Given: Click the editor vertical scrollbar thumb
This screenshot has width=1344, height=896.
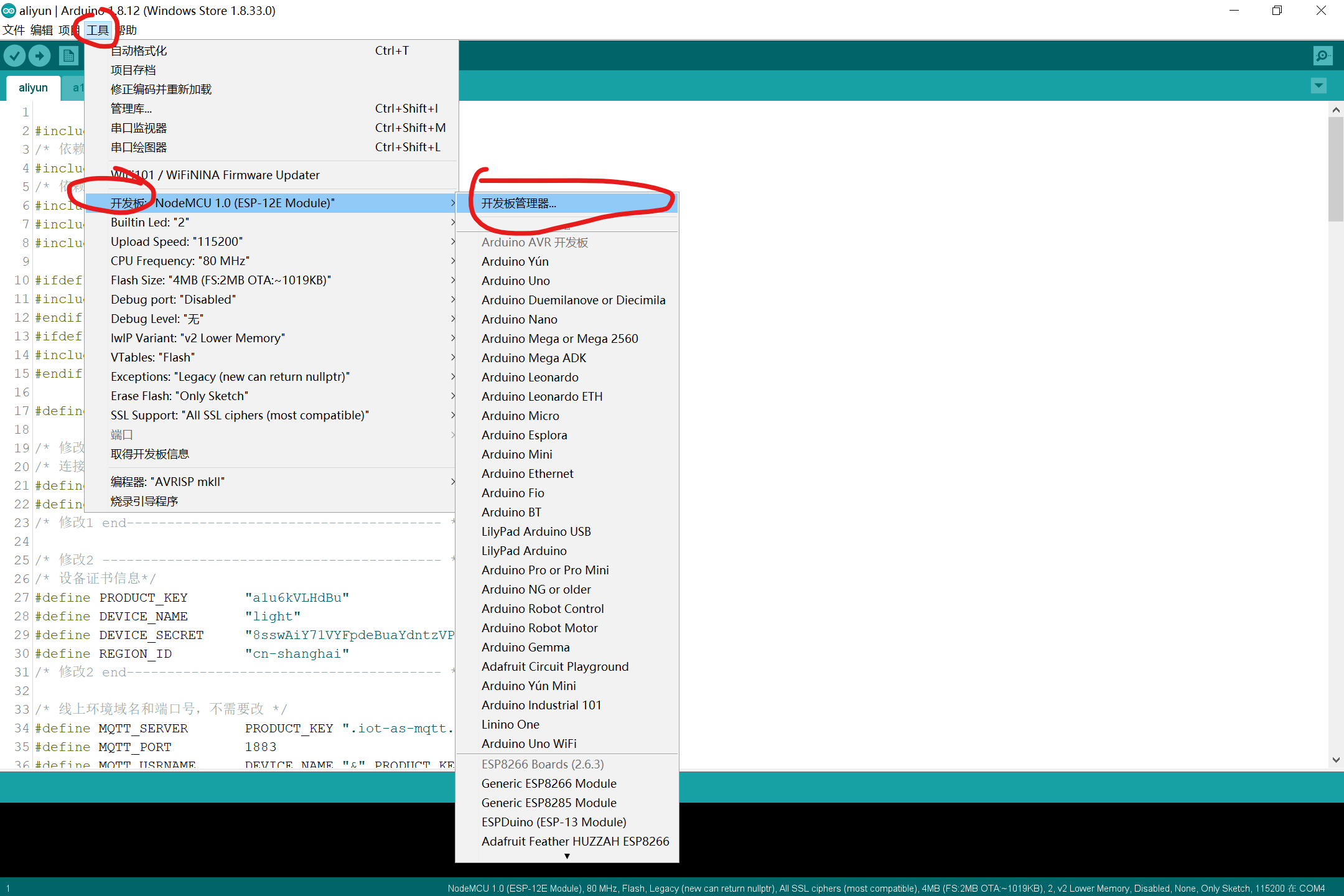Looking at the screenshot, I should click(1335, 168).
